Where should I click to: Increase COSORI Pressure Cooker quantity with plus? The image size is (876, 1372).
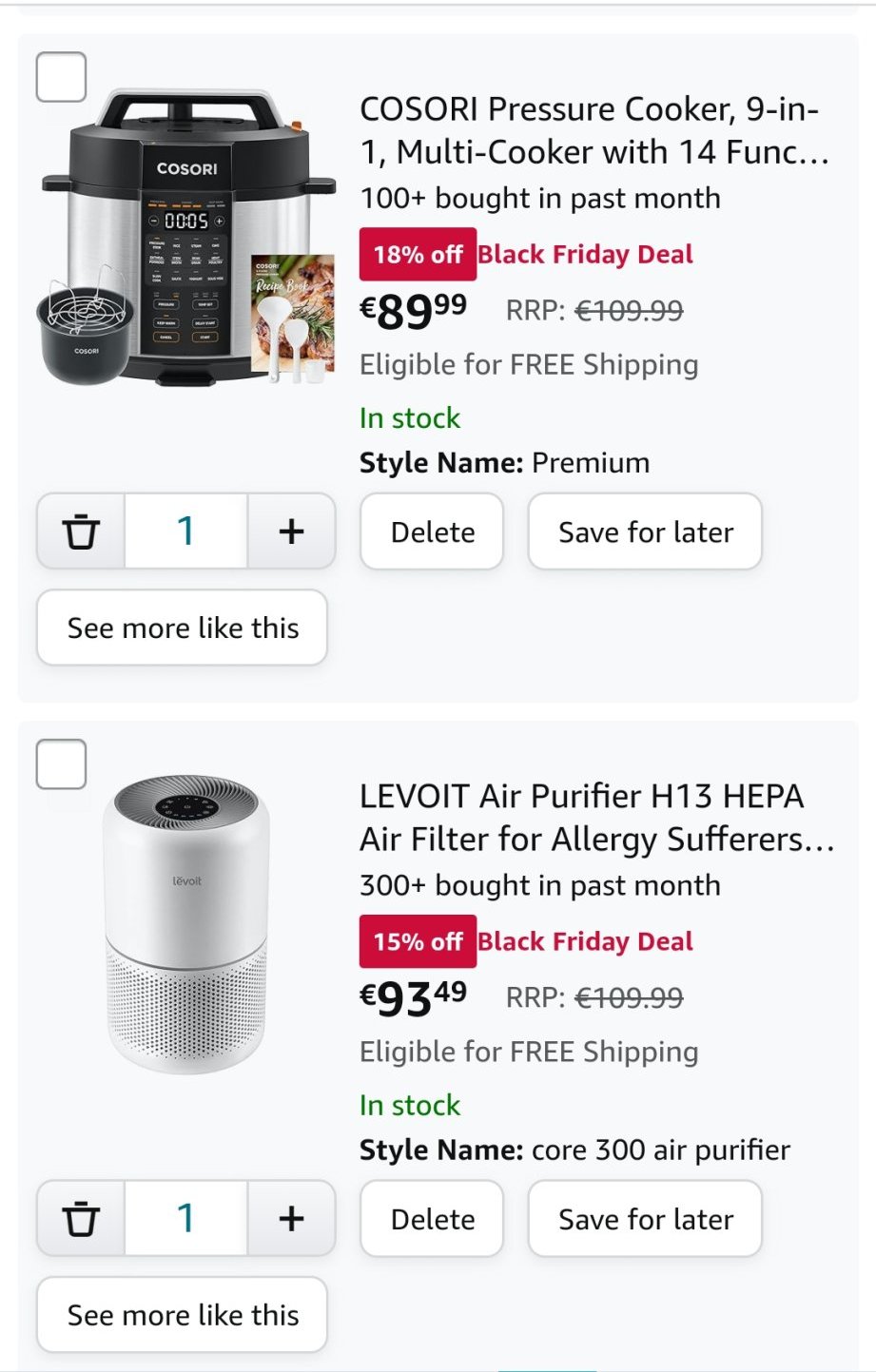click(291, 531)
